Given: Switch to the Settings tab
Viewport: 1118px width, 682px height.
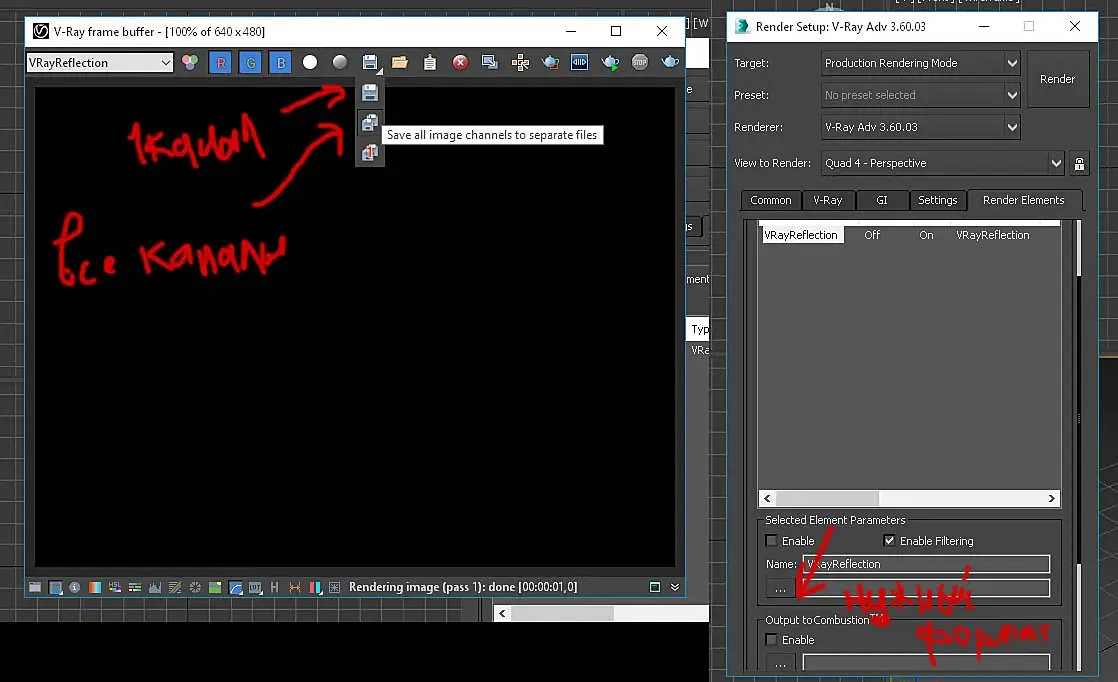Looking at the screenshot, I should click(x=938, y=200).
